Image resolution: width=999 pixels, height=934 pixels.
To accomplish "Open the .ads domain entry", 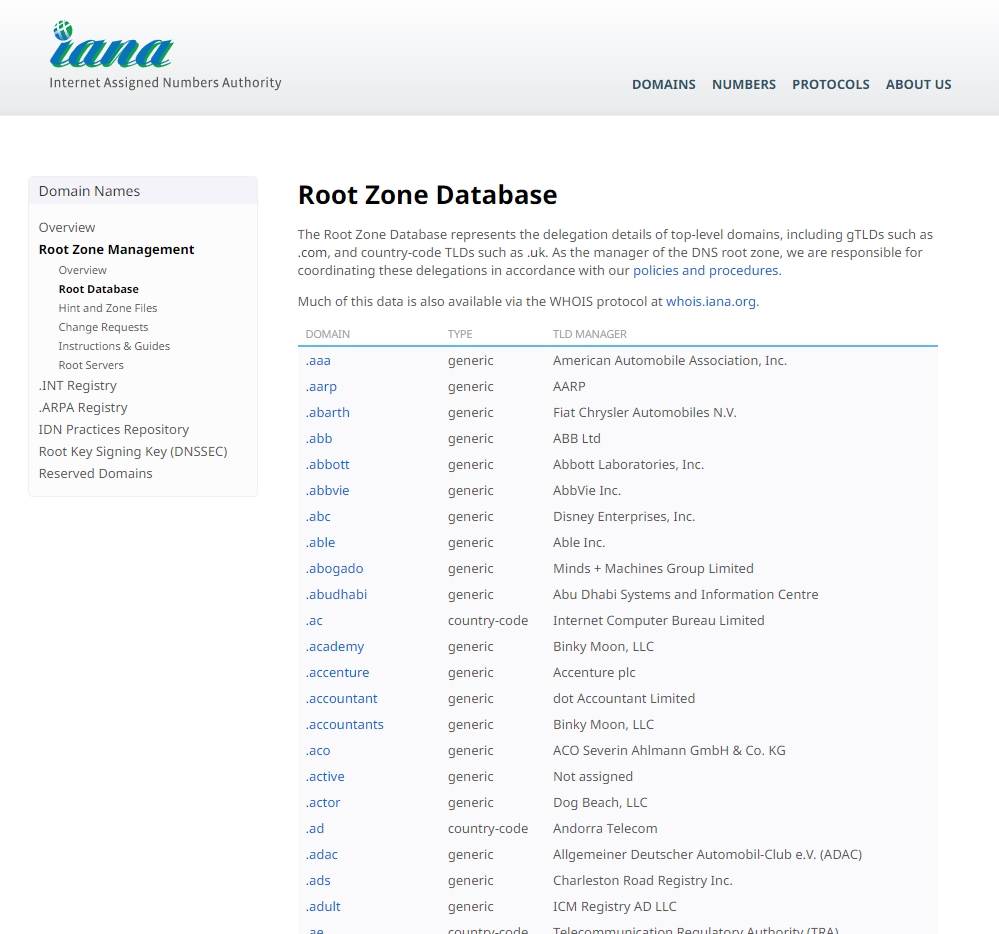I will (x=318, y=881).
